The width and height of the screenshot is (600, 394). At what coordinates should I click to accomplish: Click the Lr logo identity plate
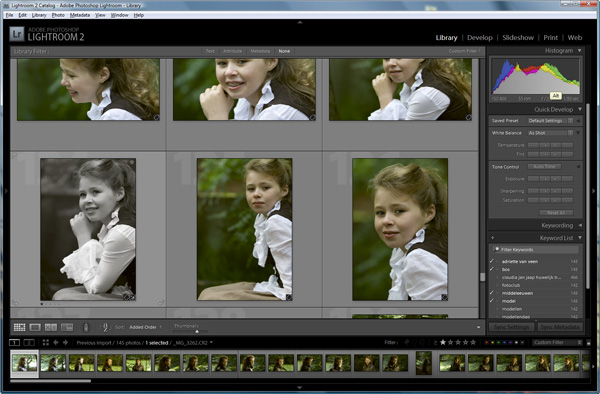17,34
